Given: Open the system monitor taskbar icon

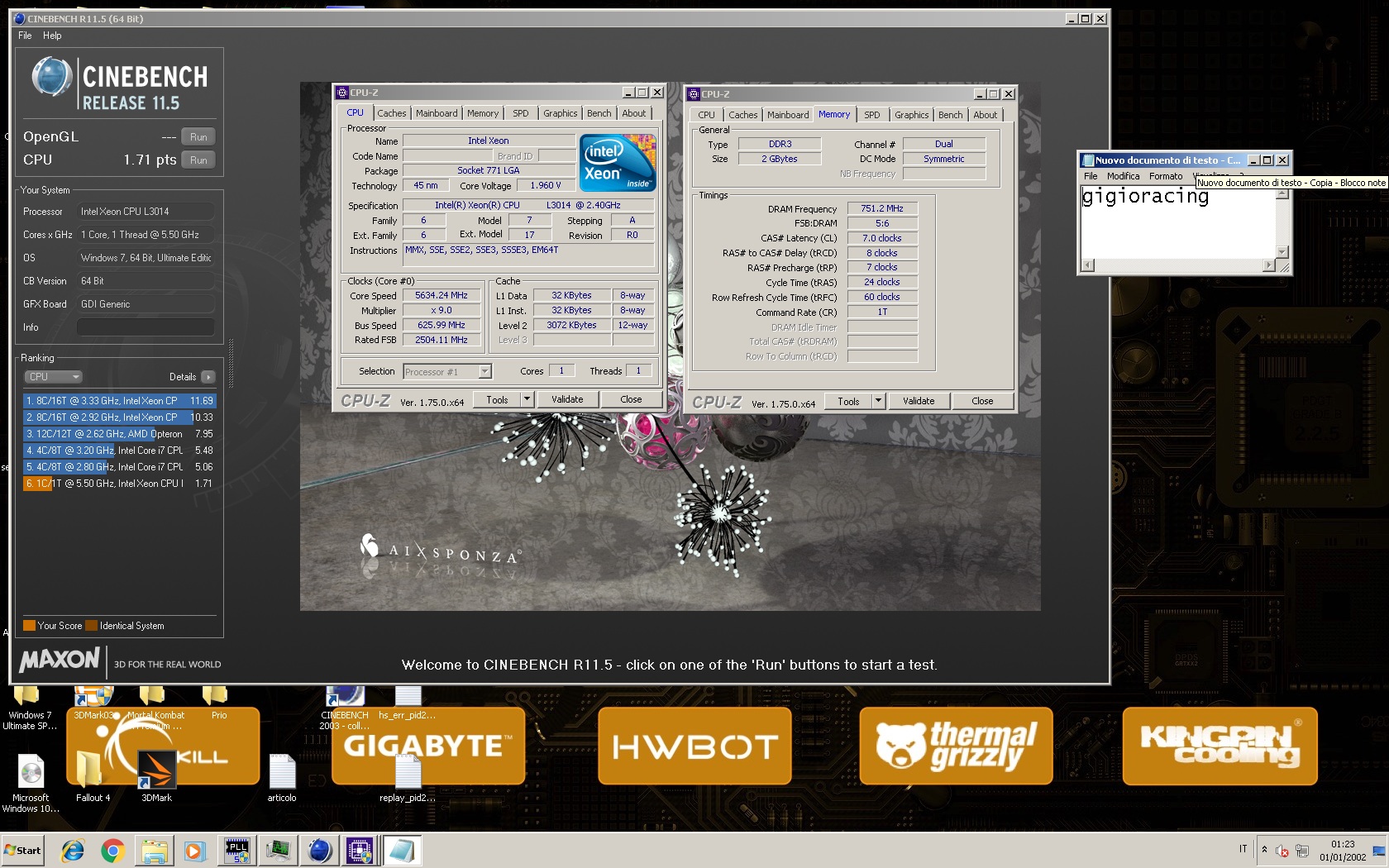Looking at the screenshot, I should point(279,851).
